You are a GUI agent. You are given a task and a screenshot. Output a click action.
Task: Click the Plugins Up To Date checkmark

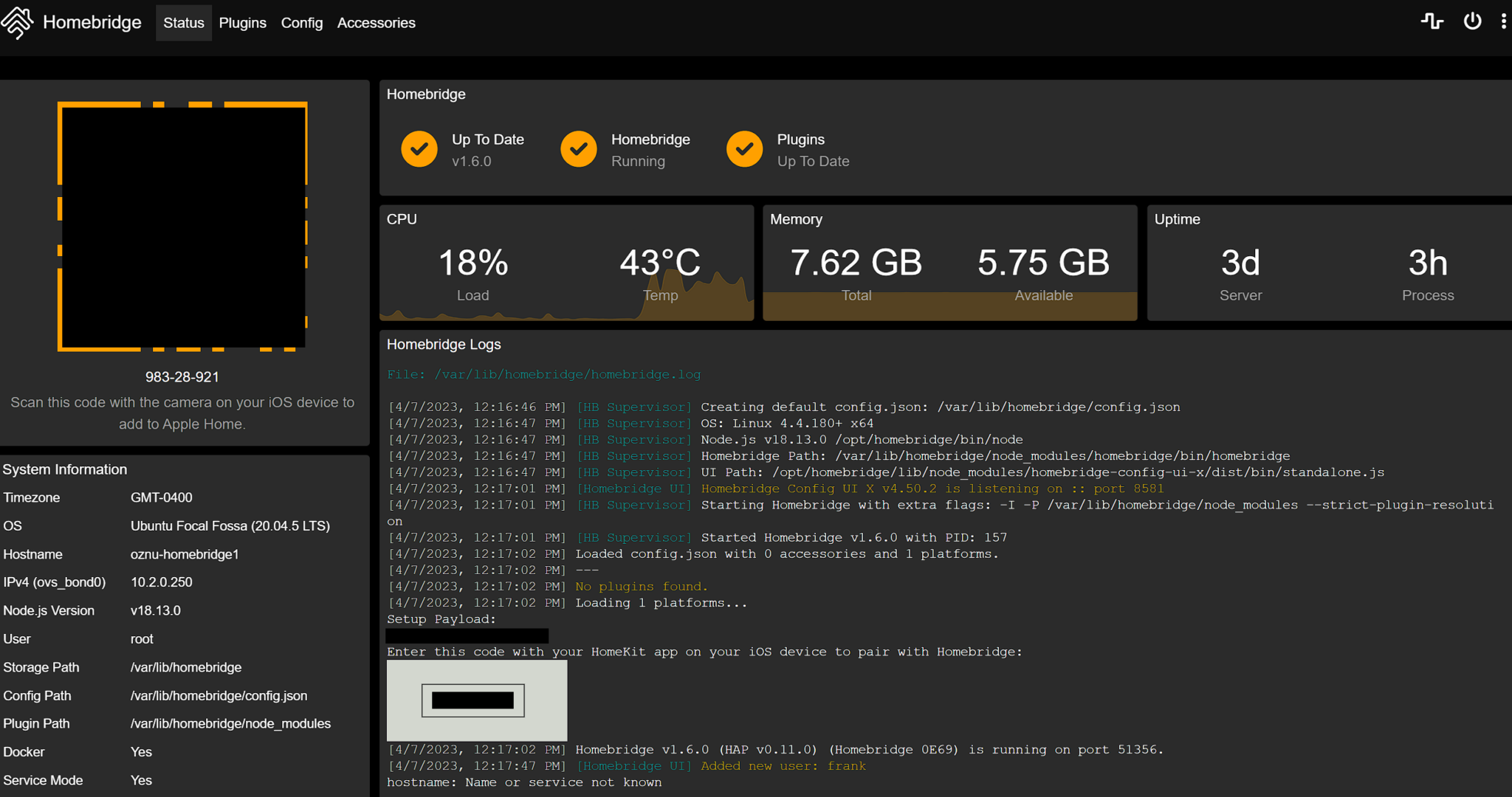[x=744, y=149]
